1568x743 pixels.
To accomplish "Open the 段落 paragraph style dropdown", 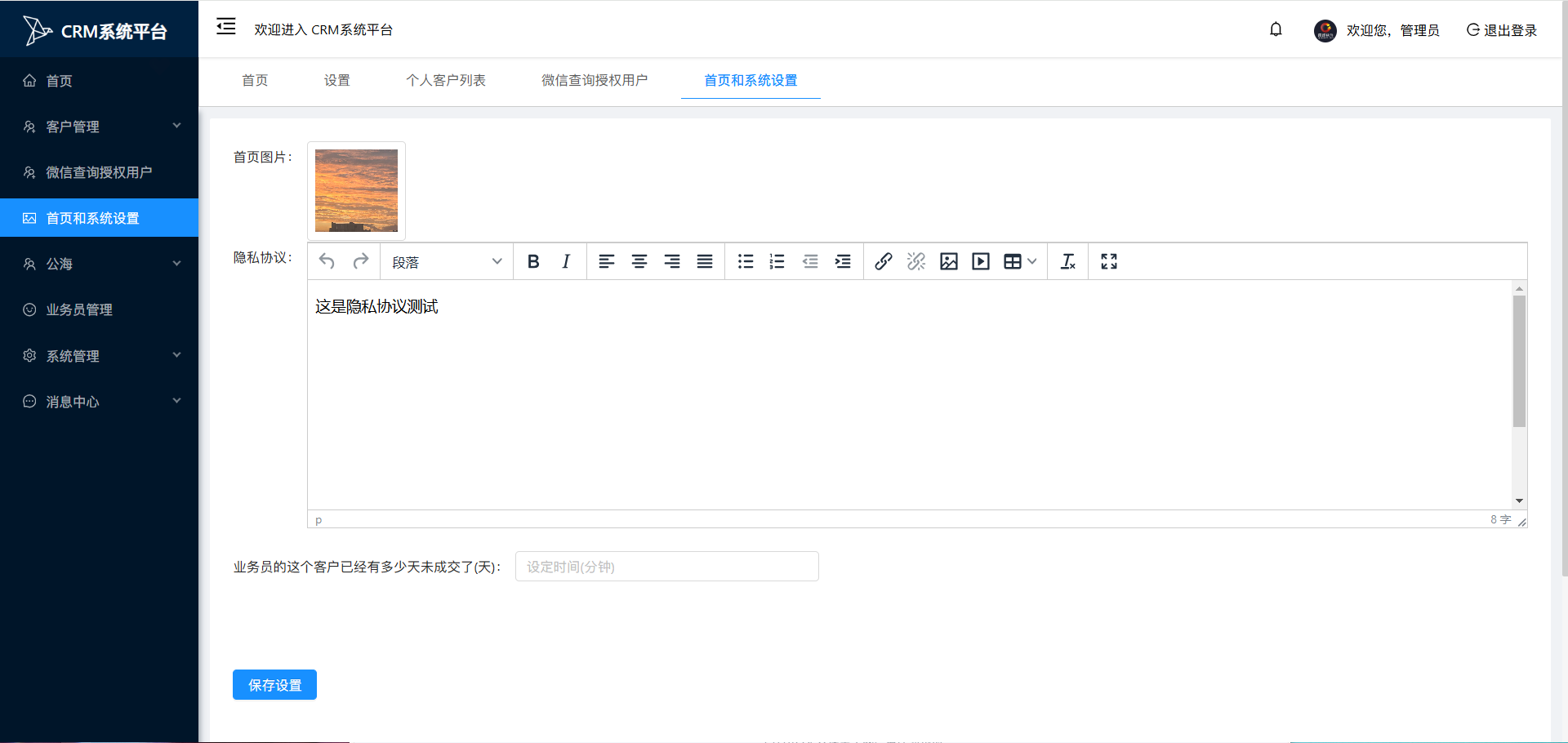I will pos(446,261).
